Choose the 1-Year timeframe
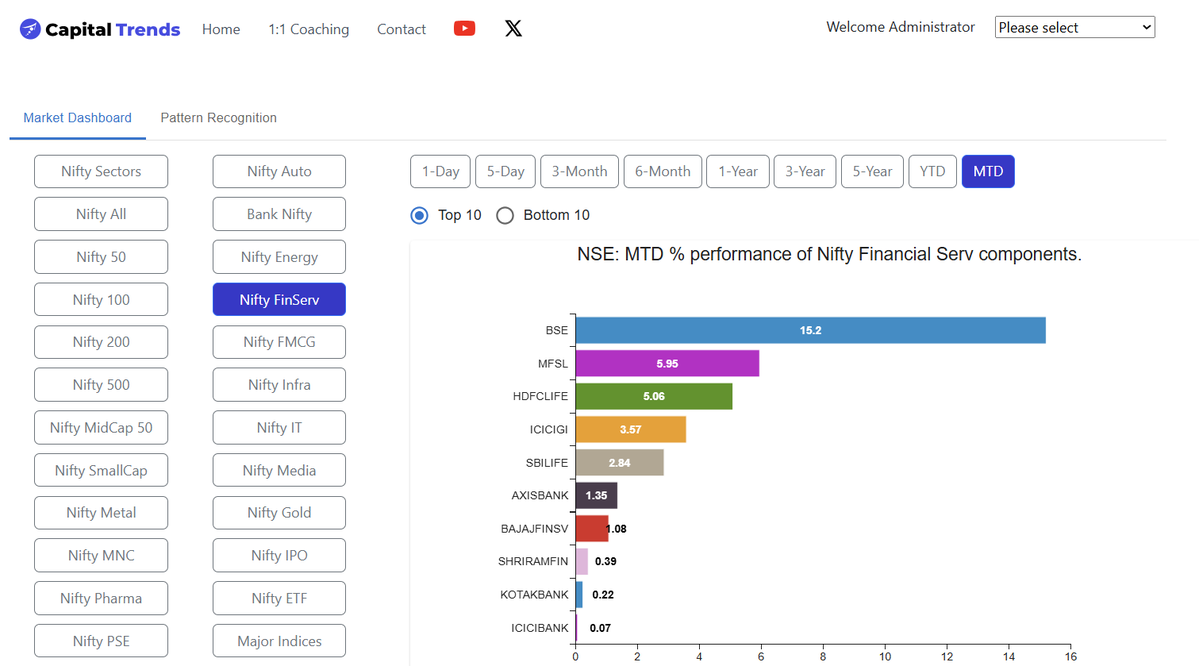1199x666 pixels. 738,171
